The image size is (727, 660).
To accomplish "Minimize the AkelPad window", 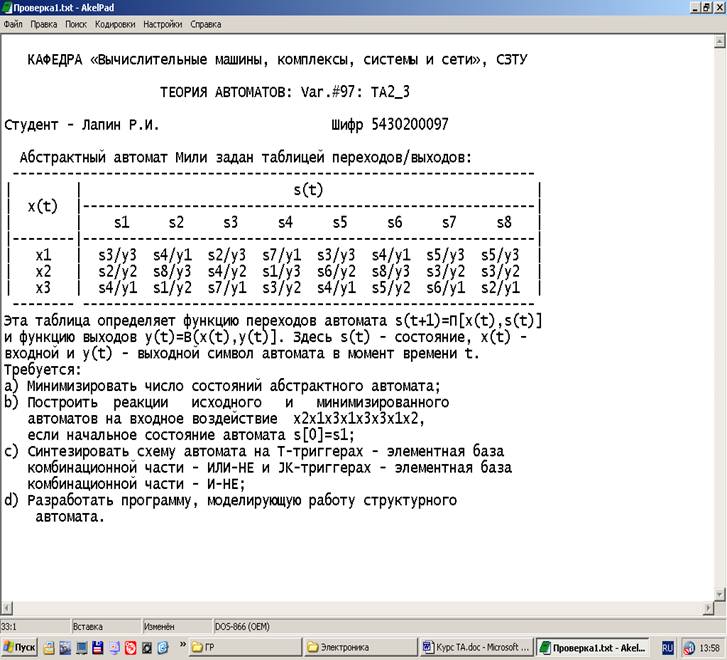I will pos(695,7).
